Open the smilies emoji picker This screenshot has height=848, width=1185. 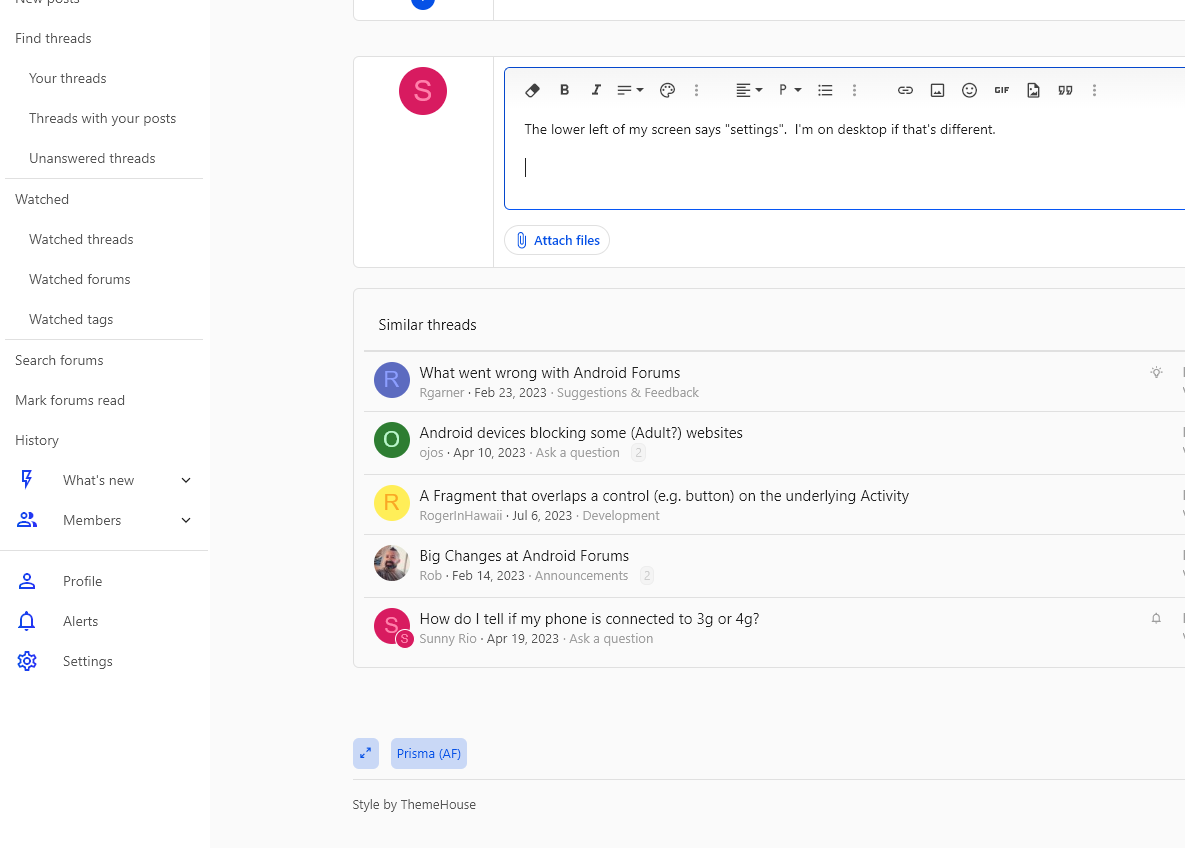point(969,90)
